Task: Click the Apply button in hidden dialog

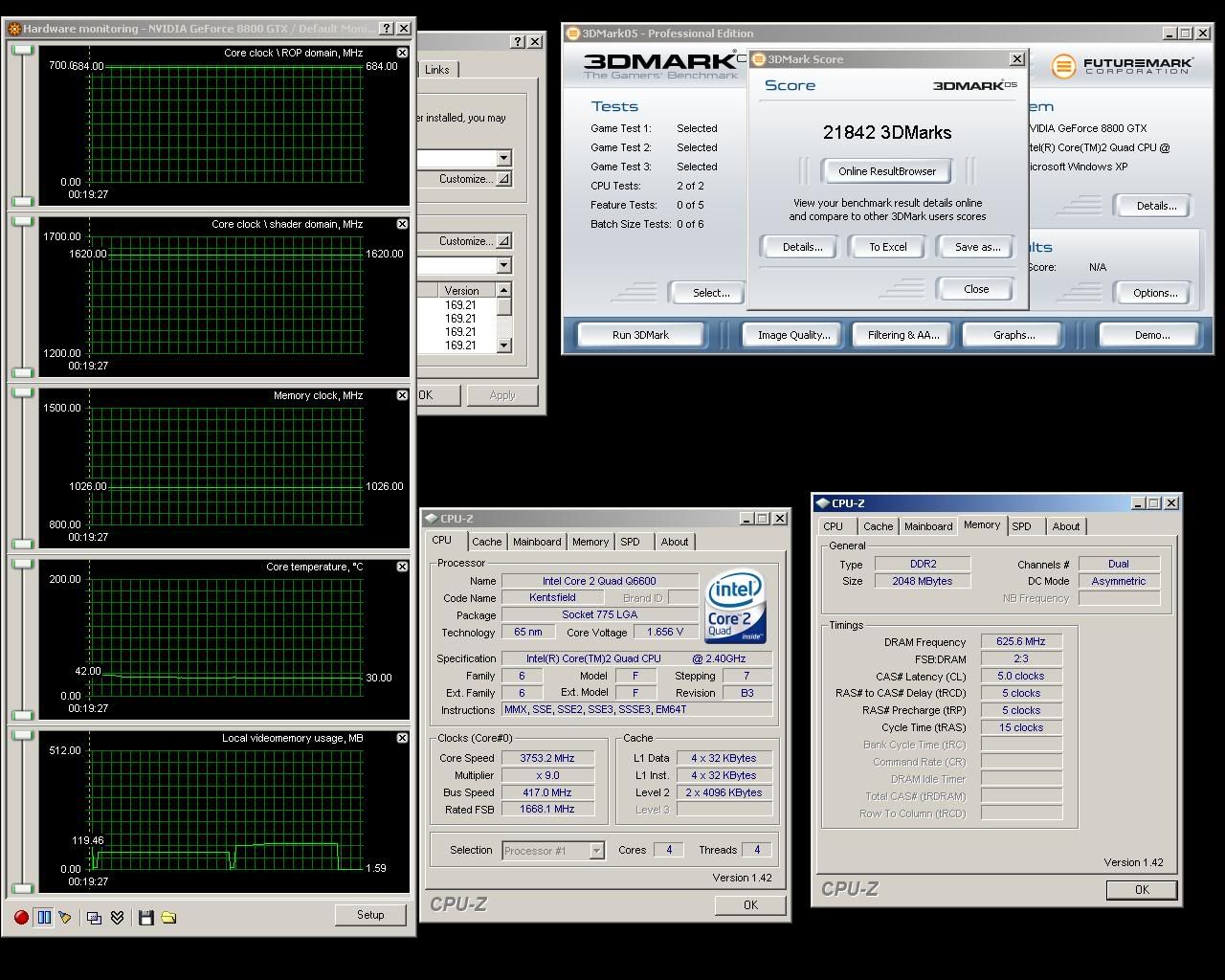Action: (502, 395)
